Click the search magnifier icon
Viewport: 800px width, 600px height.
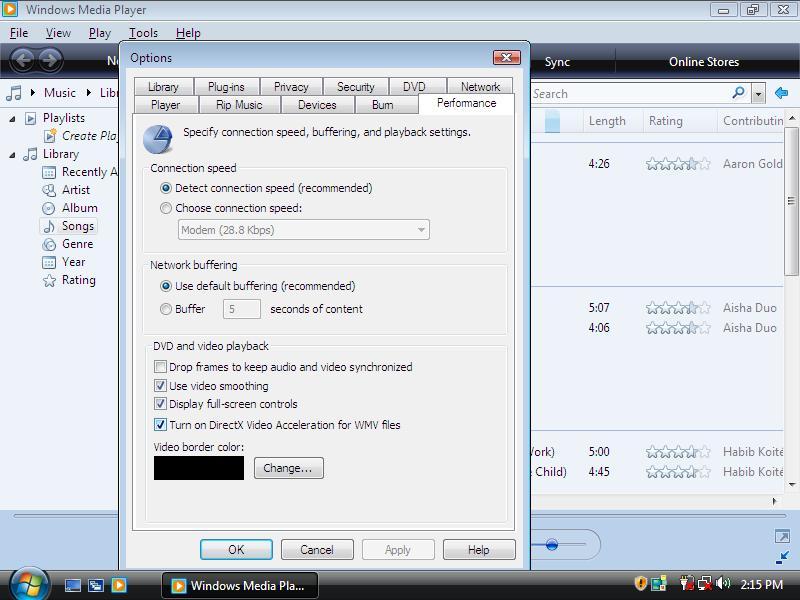tap(738, 93)
